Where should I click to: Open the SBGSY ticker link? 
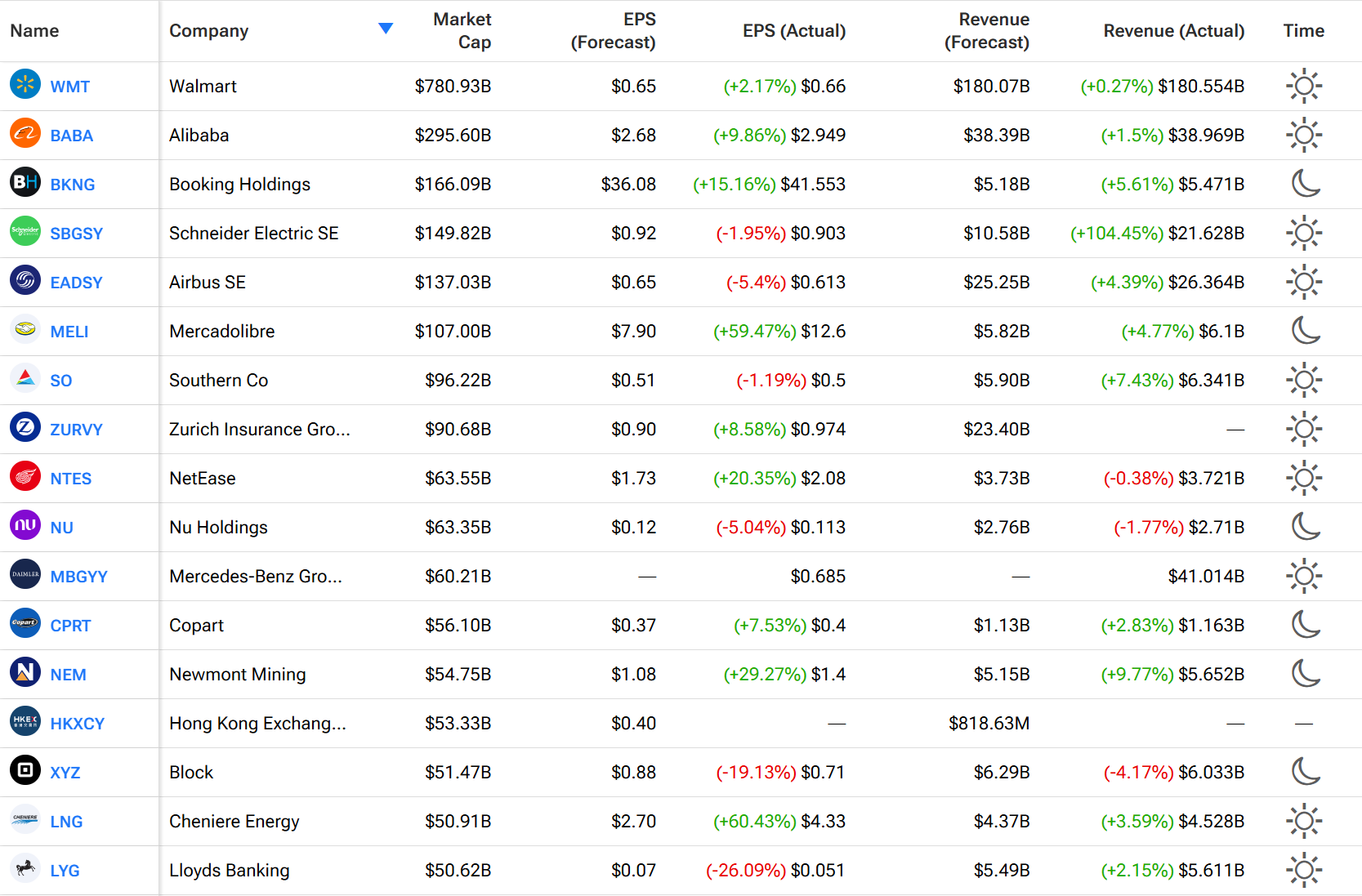[x=76, y=234]
